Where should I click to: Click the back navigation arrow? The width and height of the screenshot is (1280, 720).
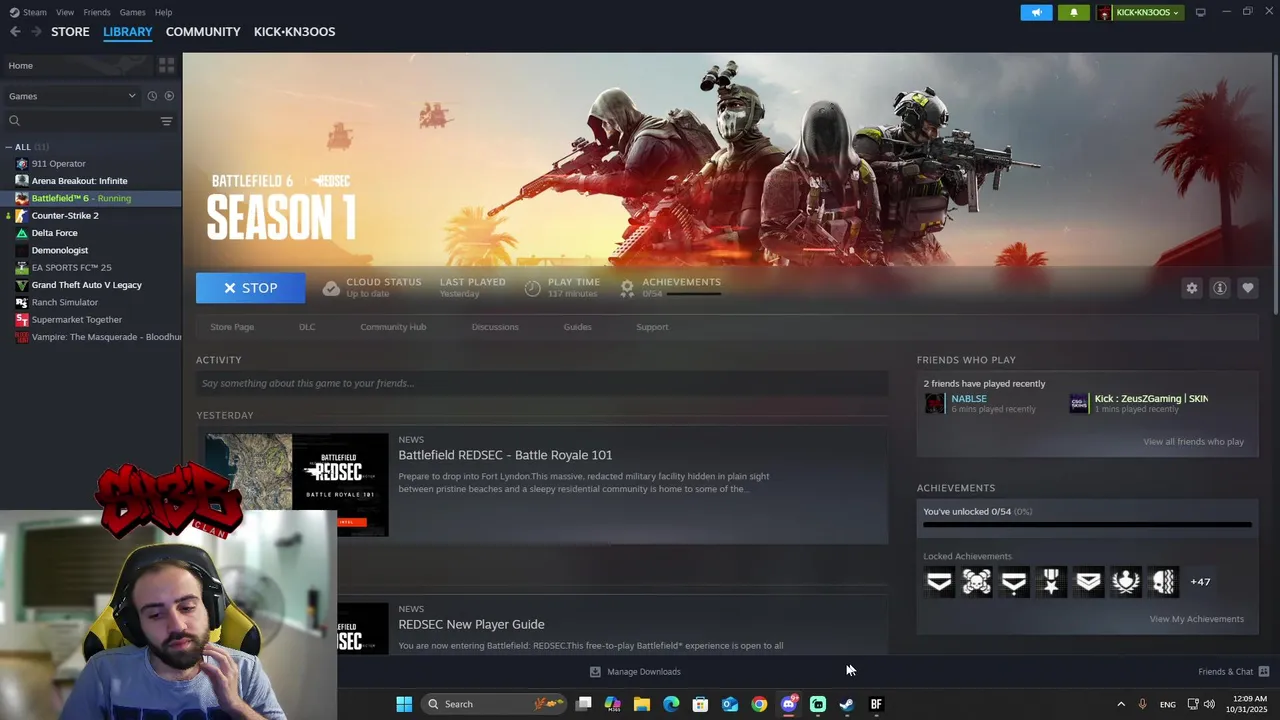[x=15, y=32]
